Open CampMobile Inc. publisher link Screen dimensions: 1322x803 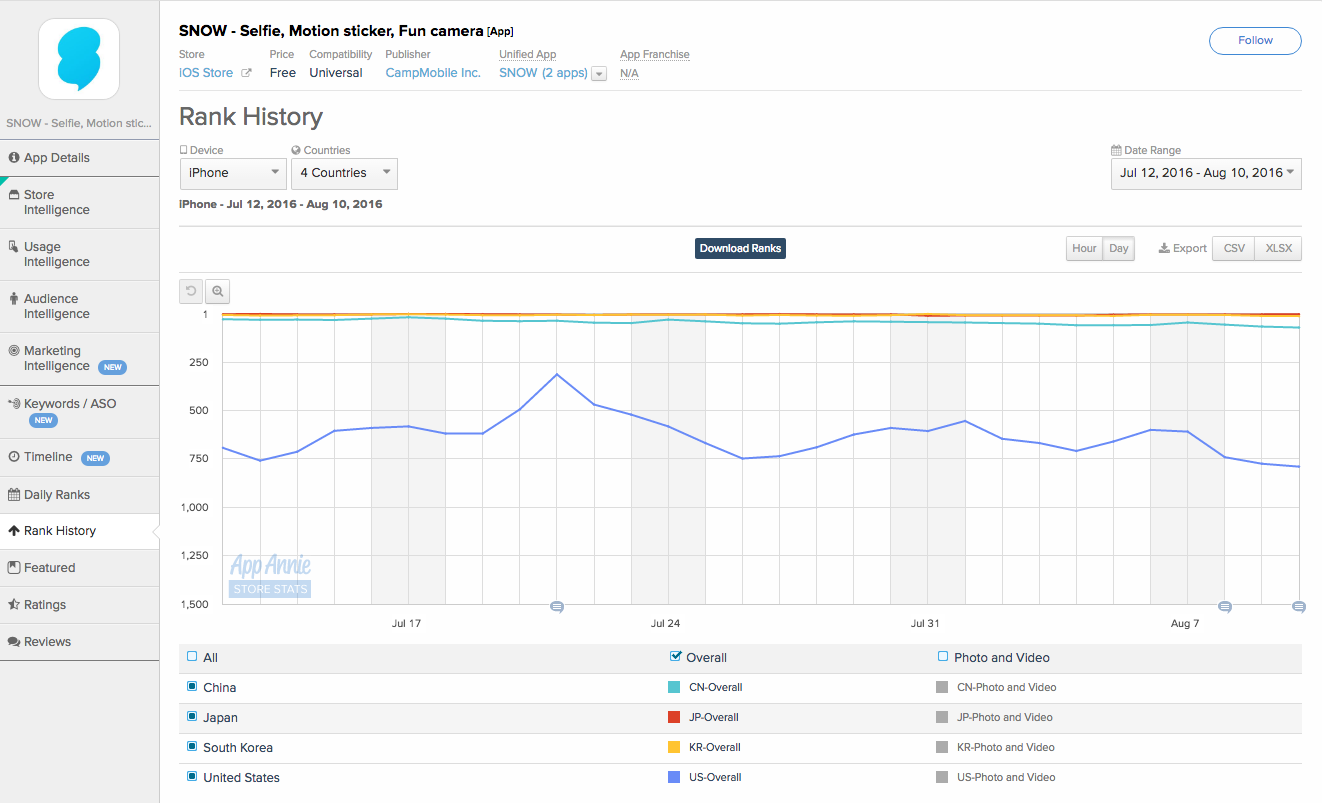tap(433, 73)
